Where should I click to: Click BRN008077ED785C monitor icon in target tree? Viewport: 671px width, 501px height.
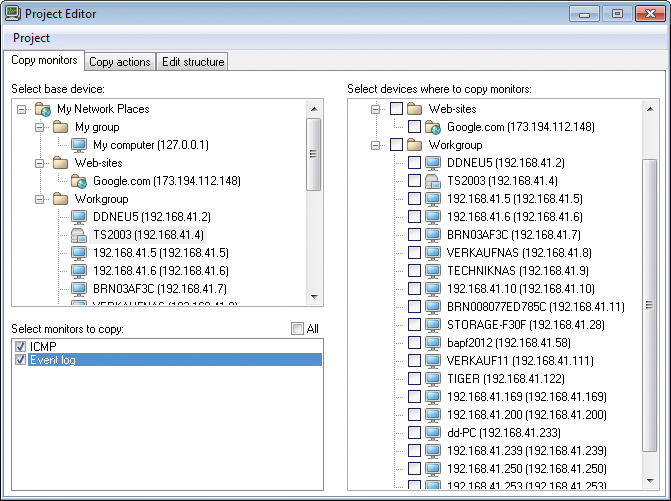(x=433, y=307)
